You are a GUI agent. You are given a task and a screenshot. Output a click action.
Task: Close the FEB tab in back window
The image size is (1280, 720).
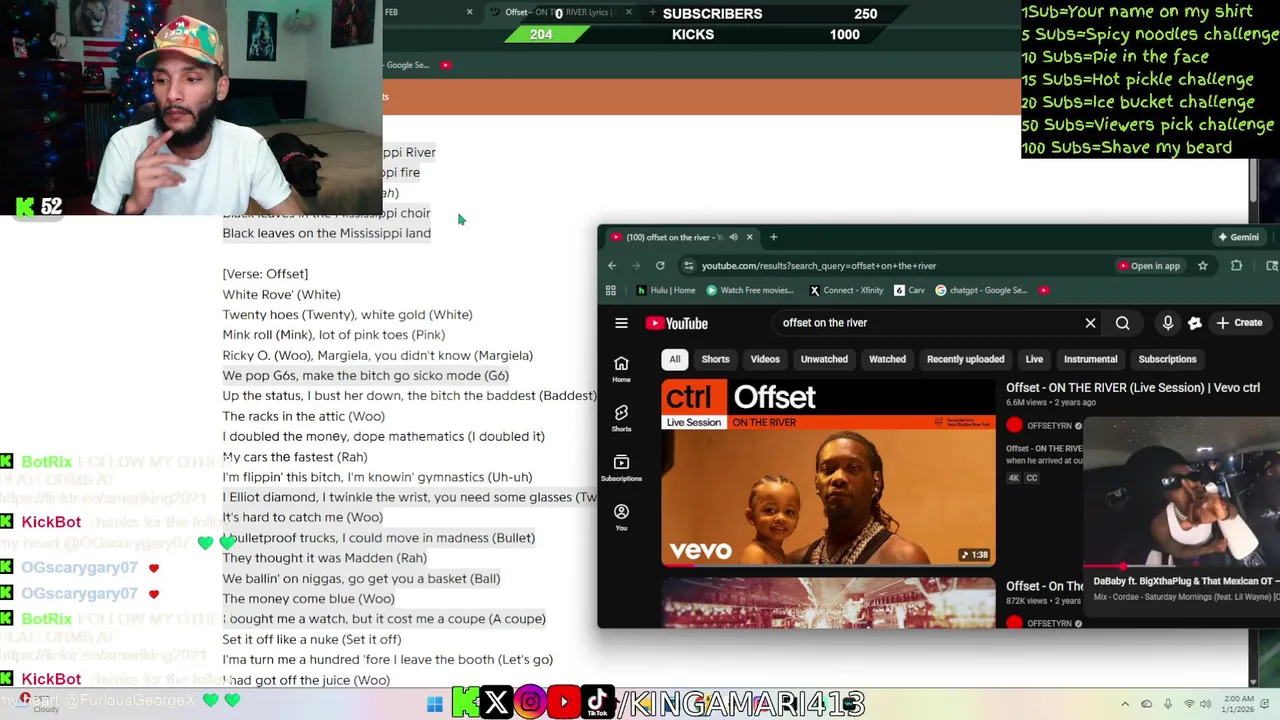pos(469,12)
